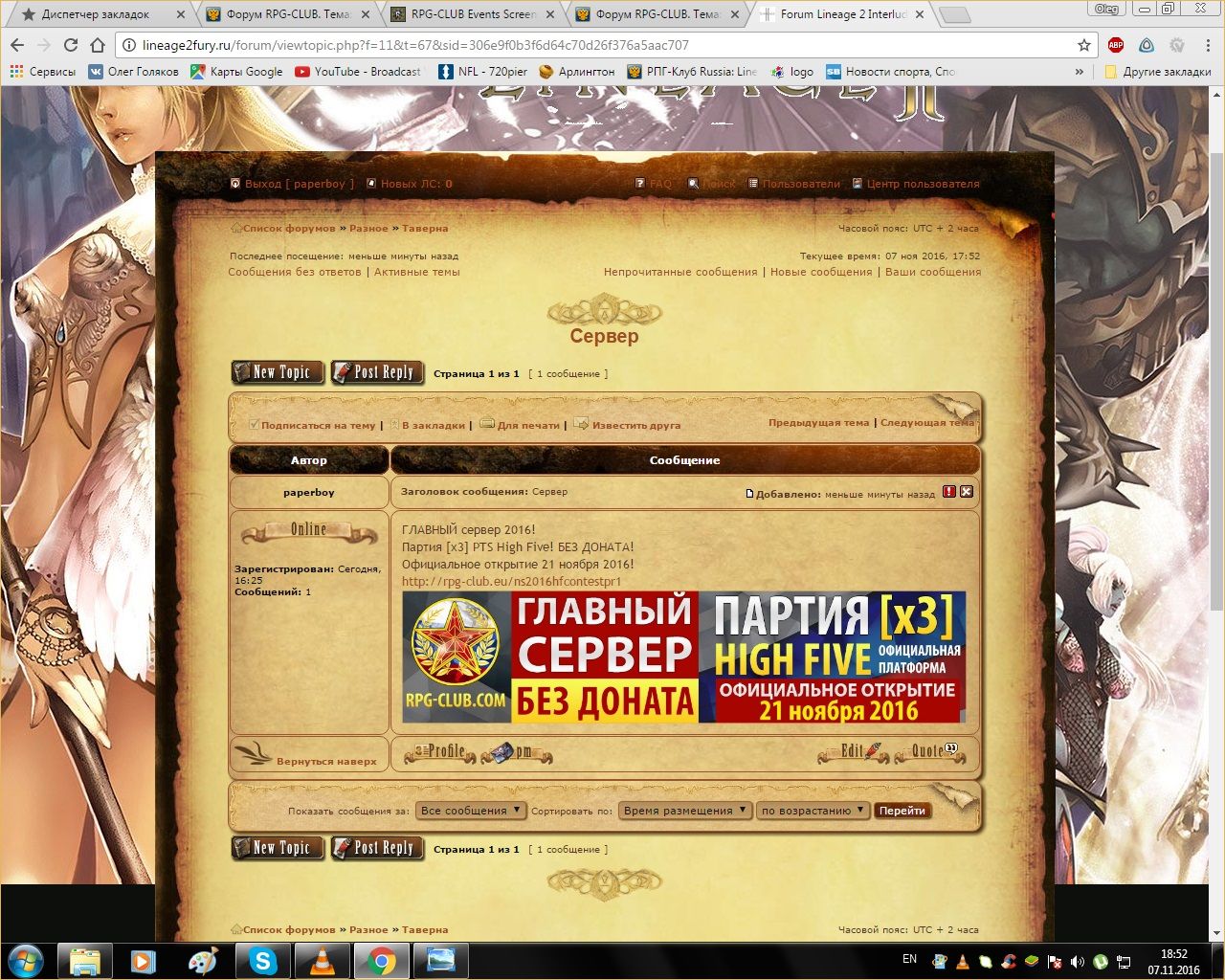Open Активные темы link
1225x980 pixels.
[x=416, y=272]
